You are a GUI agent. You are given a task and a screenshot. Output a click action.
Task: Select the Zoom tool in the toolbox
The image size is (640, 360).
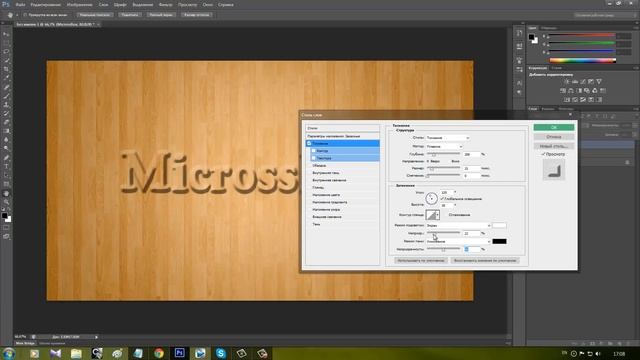pyautogui.click(x=6, y=202)
